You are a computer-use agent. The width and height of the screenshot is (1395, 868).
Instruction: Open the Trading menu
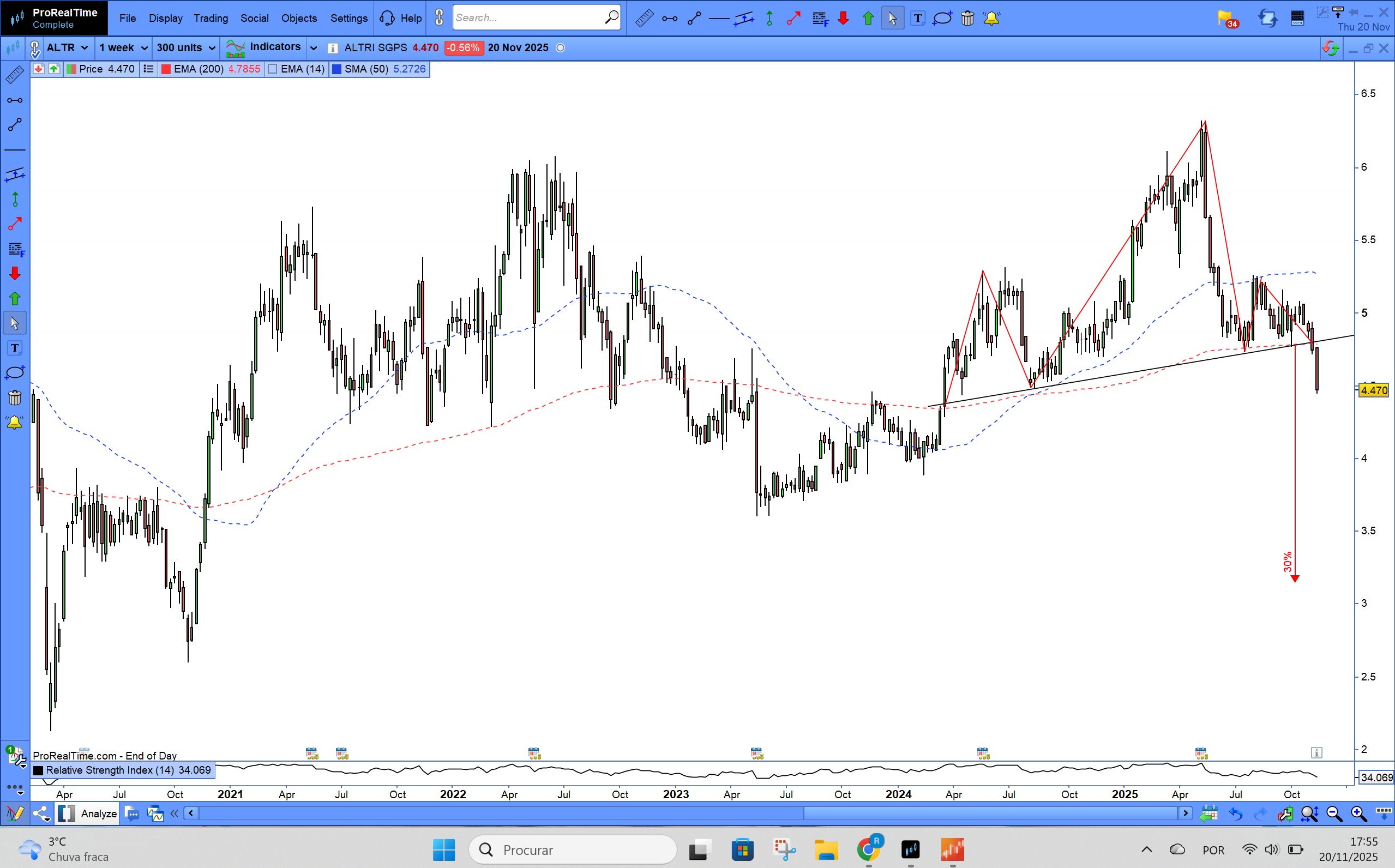(x=211, y=19)
